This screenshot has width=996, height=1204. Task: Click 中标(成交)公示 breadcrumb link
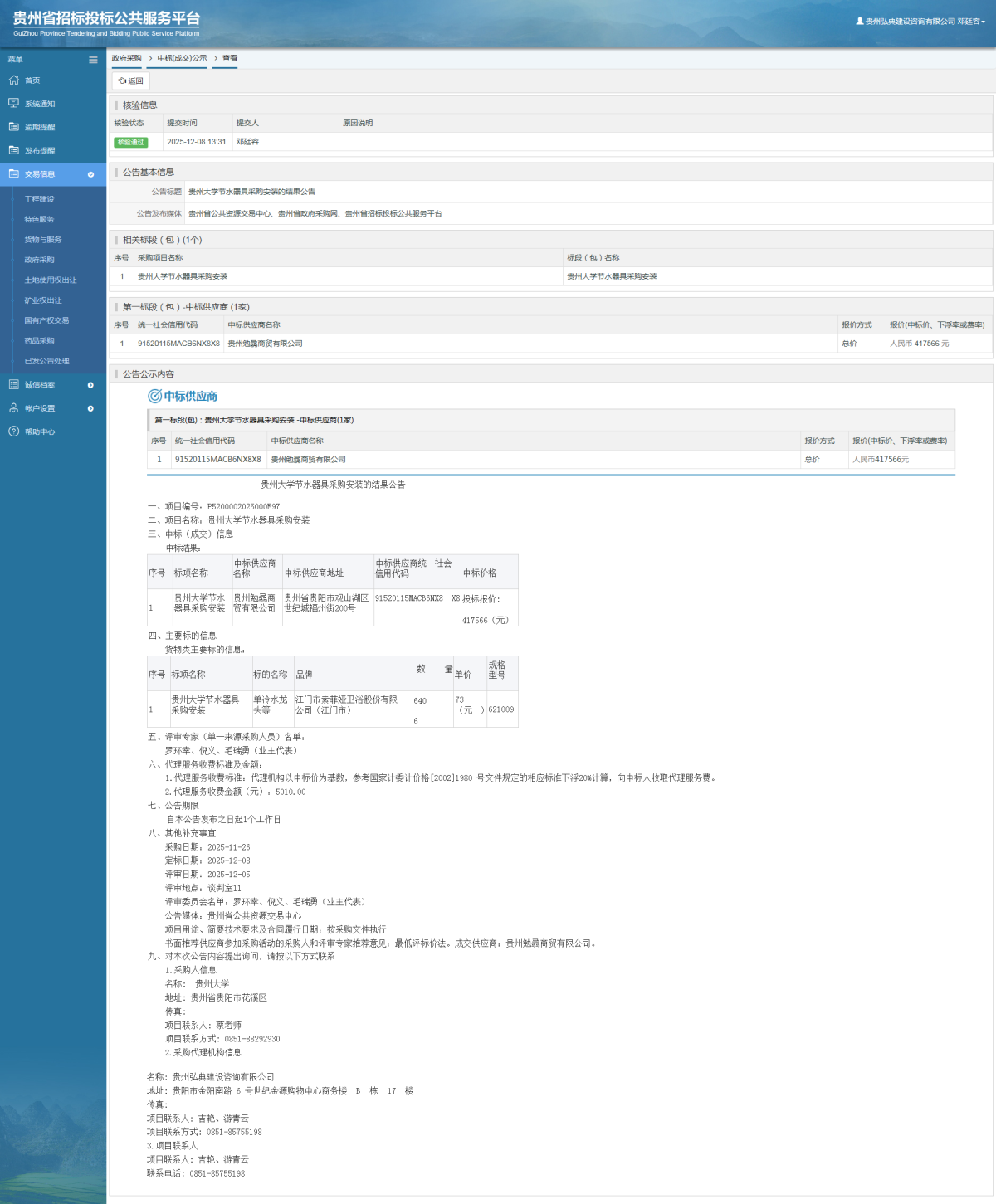click(182, 58)
